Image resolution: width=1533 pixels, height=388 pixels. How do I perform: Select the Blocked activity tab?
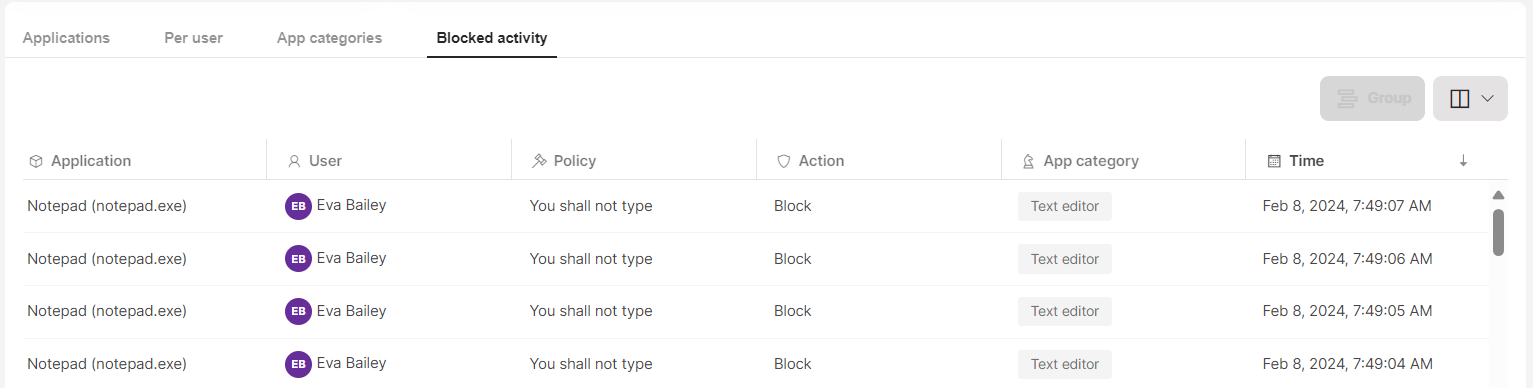[x=492, y=38]
